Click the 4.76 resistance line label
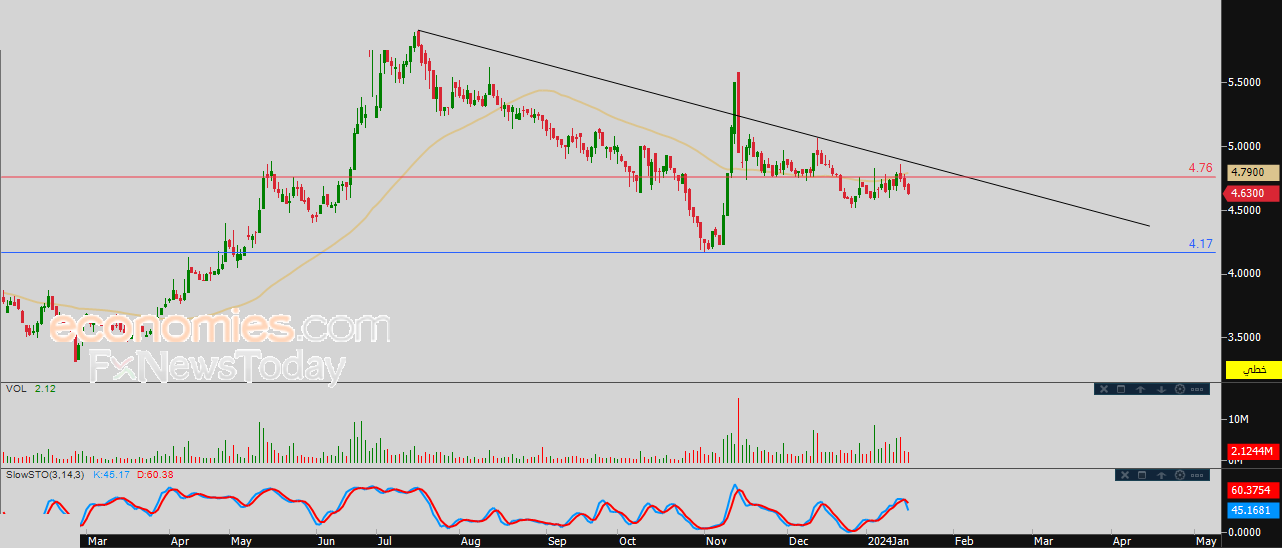Image resolution: width=1282 pixels, height=548 pixels. [1200, 168]
